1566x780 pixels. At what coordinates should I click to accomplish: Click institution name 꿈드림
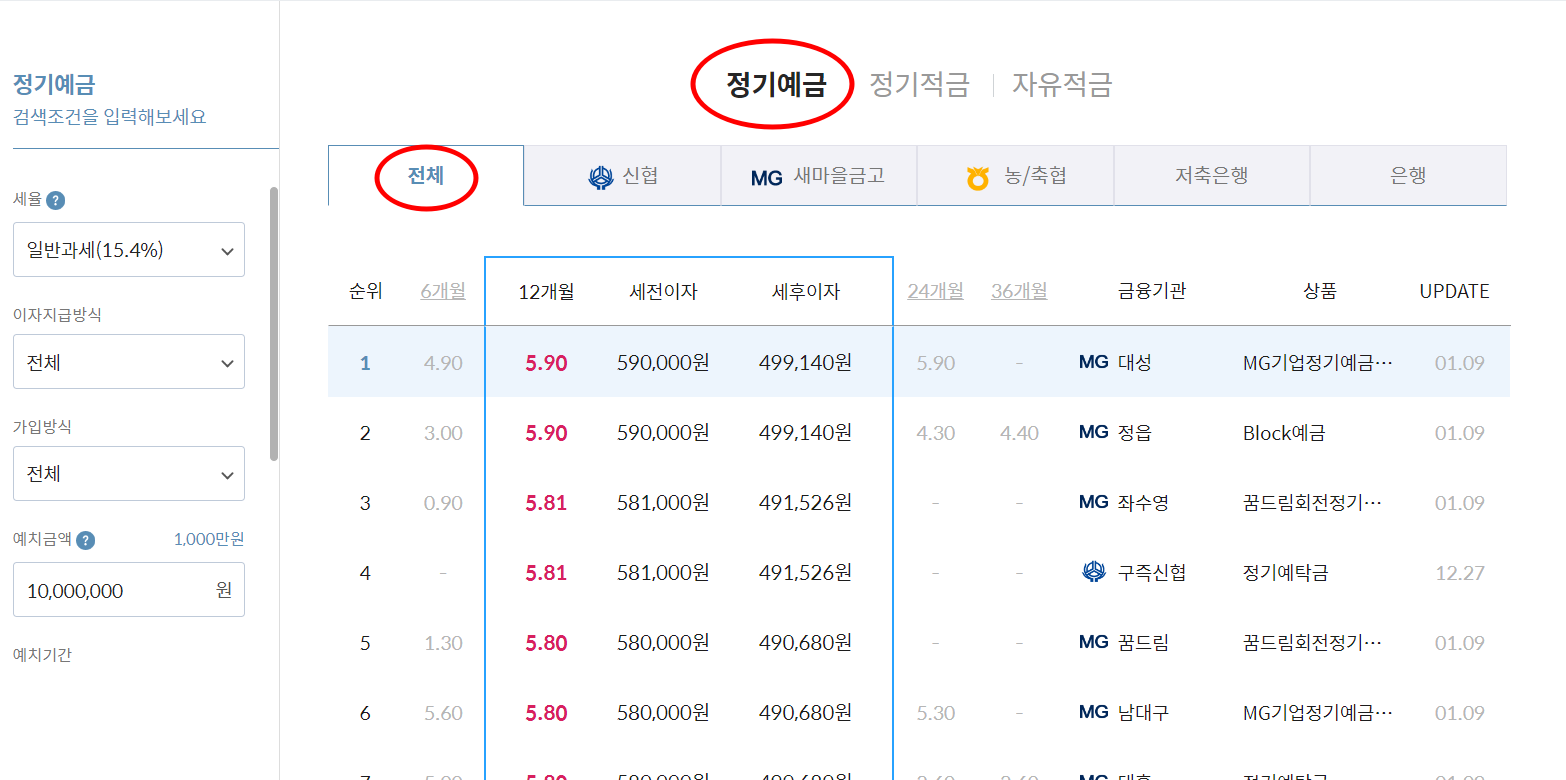pos(1143,642)
